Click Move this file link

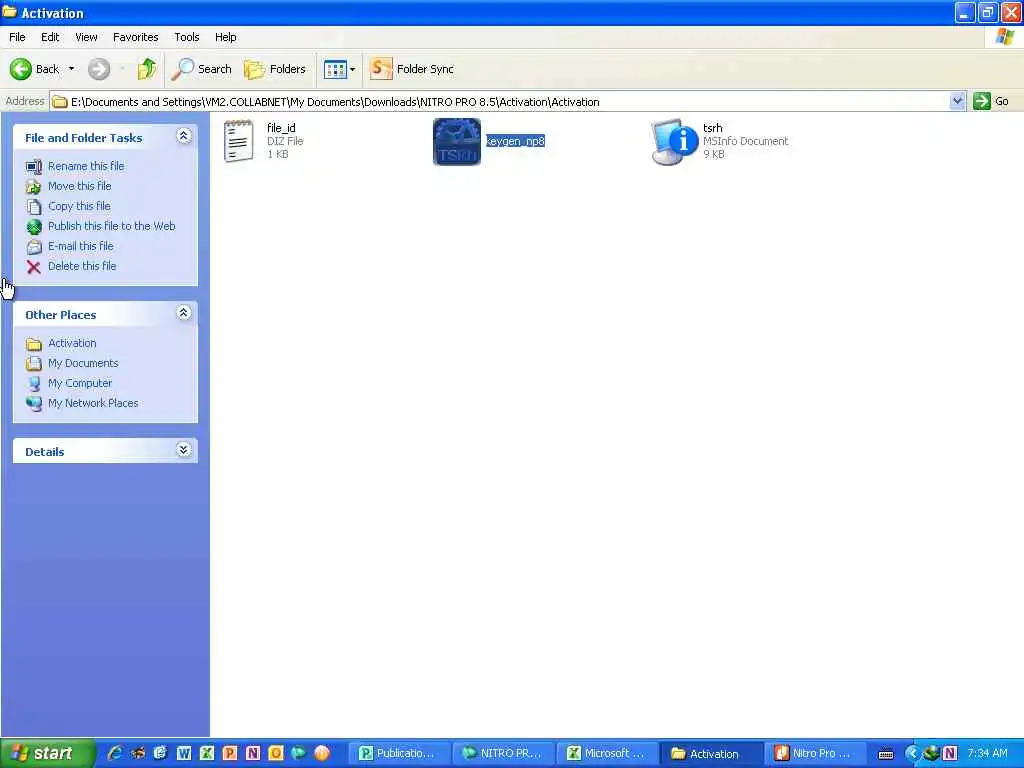pos(80,186)
